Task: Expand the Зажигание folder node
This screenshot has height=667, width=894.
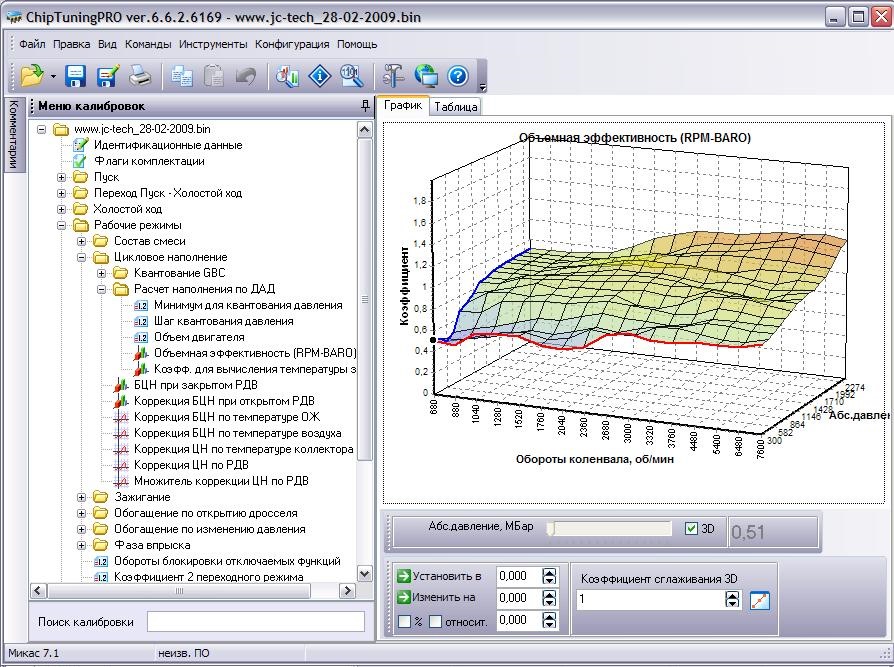Action: pos(82,497)
